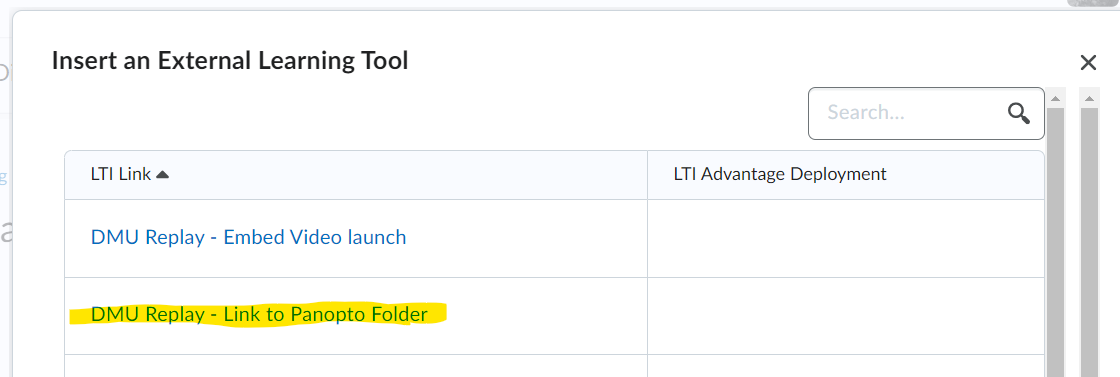
Task: Click the dialog title Insert an External Learning Tool
Action: (230, 61)
